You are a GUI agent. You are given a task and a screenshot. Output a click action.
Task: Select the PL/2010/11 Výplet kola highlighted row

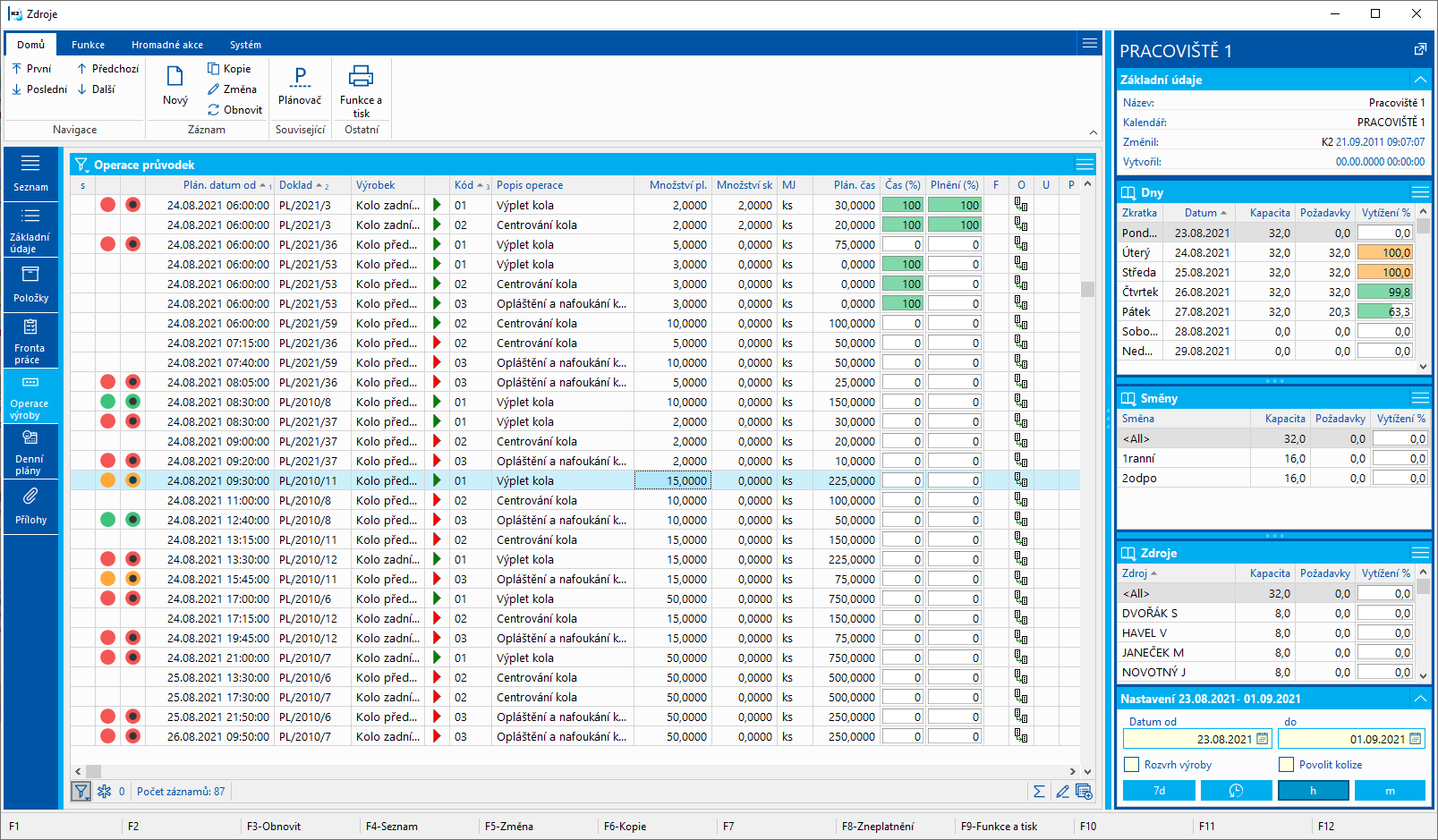tap(574, 480)
